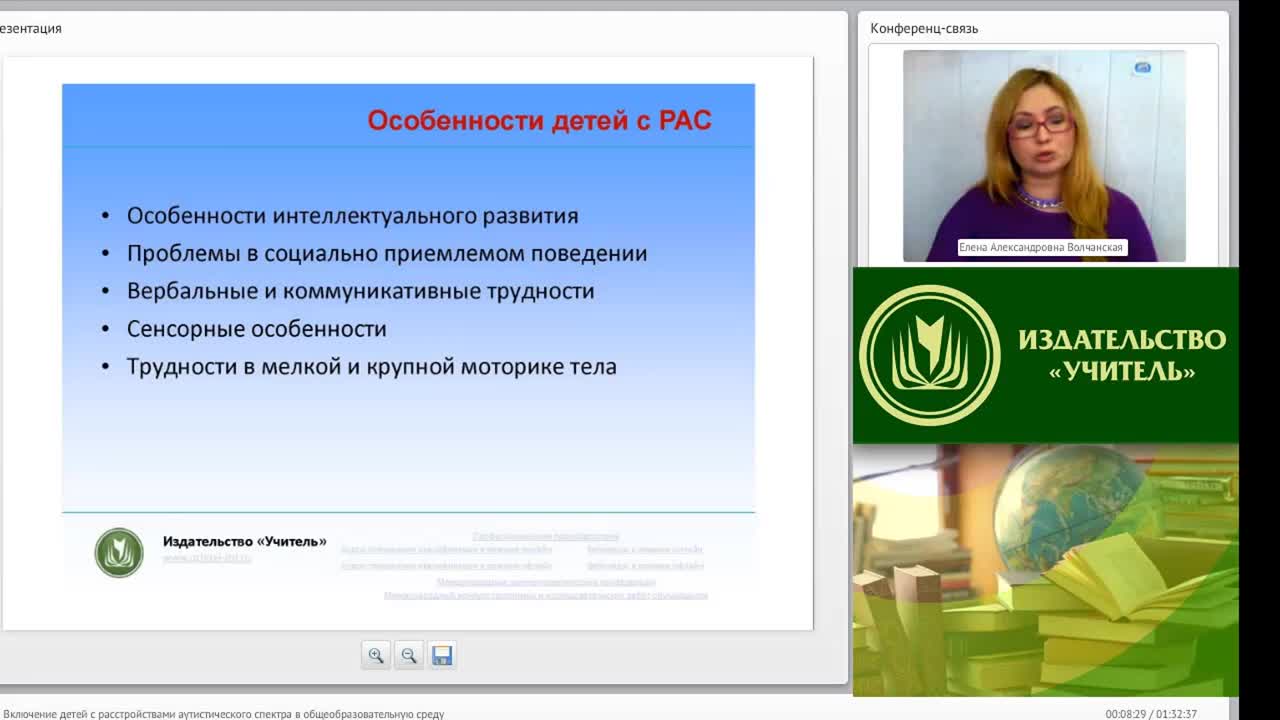This screenshot has width=1280, height=720.
Task: Click the Конференц-связь panel header
Action: click(x=924, y=28)
